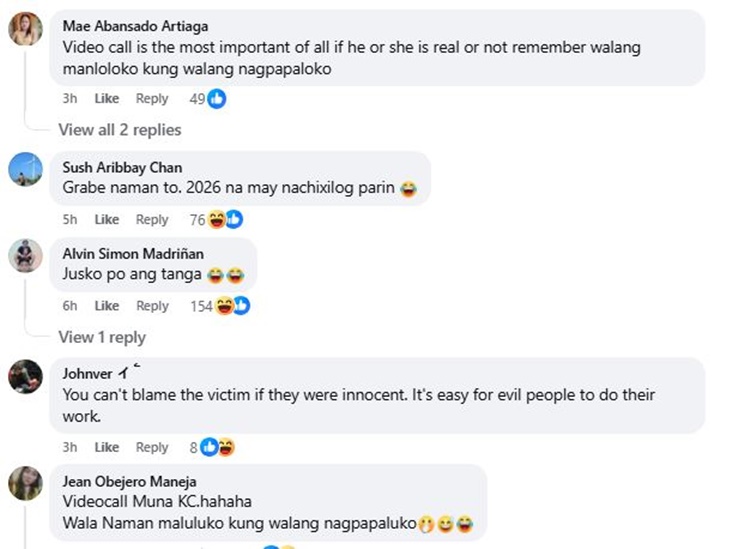The width and height of the screenshot is (750, 549).
Task: Expand "View 1 reply" under Alvin's comment
Action: 102,337
